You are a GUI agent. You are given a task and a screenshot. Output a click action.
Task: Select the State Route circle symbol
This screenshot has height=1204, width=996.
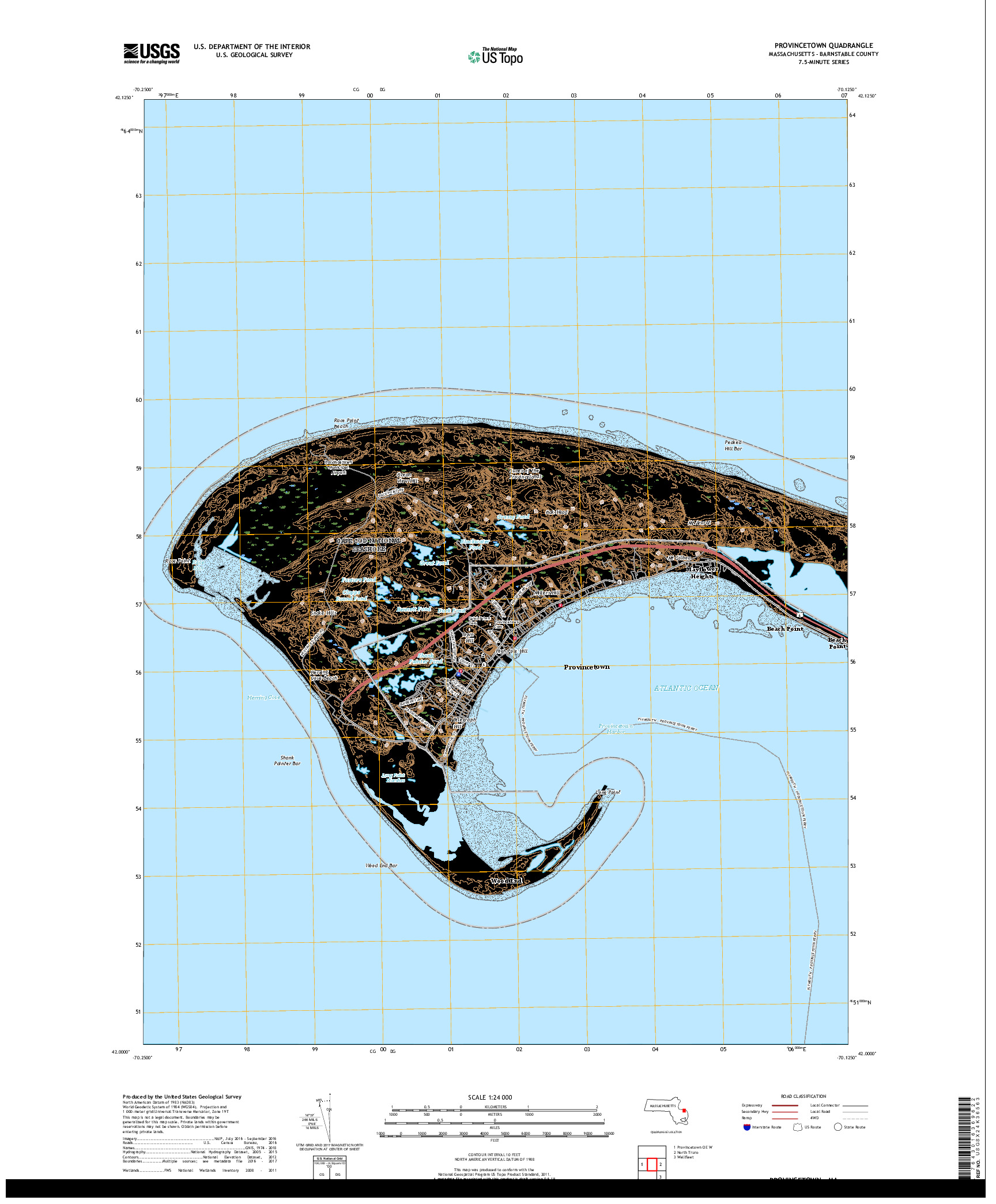(837, 1127)
